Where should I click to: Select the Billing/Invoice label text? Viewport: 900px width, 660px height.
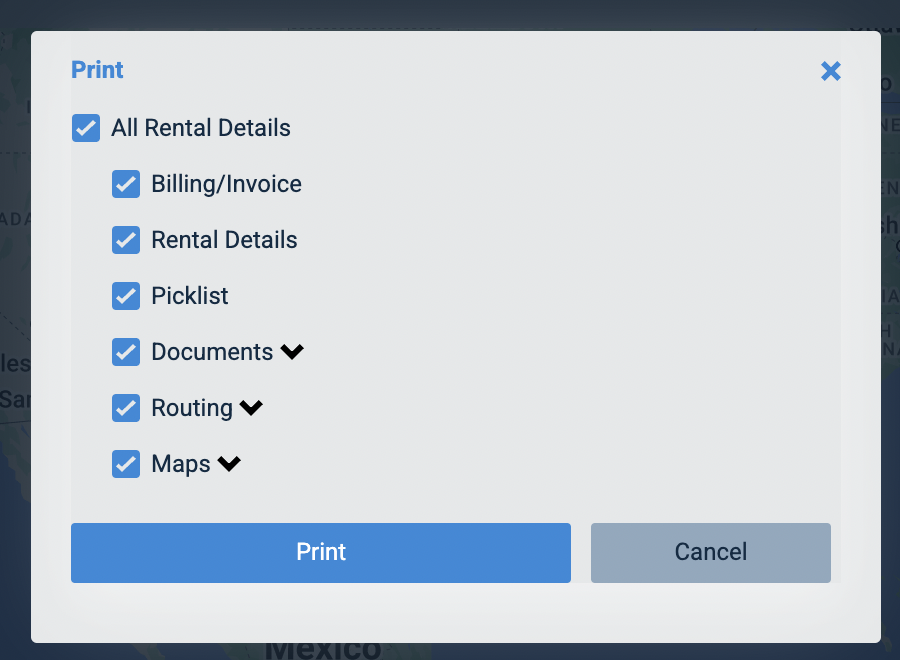point(226,184)
